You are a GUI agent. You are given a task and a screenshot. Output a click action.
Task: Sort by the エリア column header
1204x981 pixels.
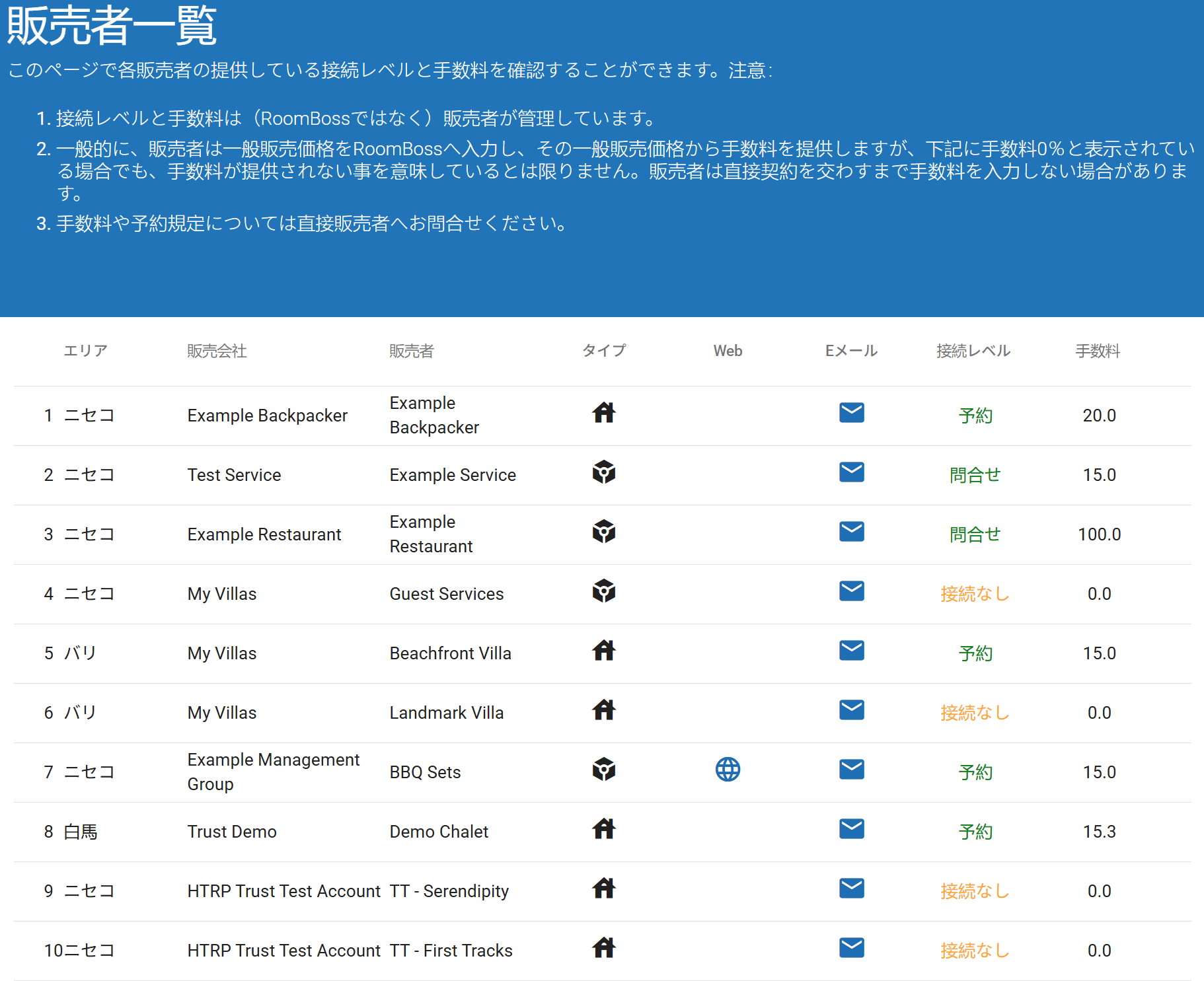(x=85, y=351)
